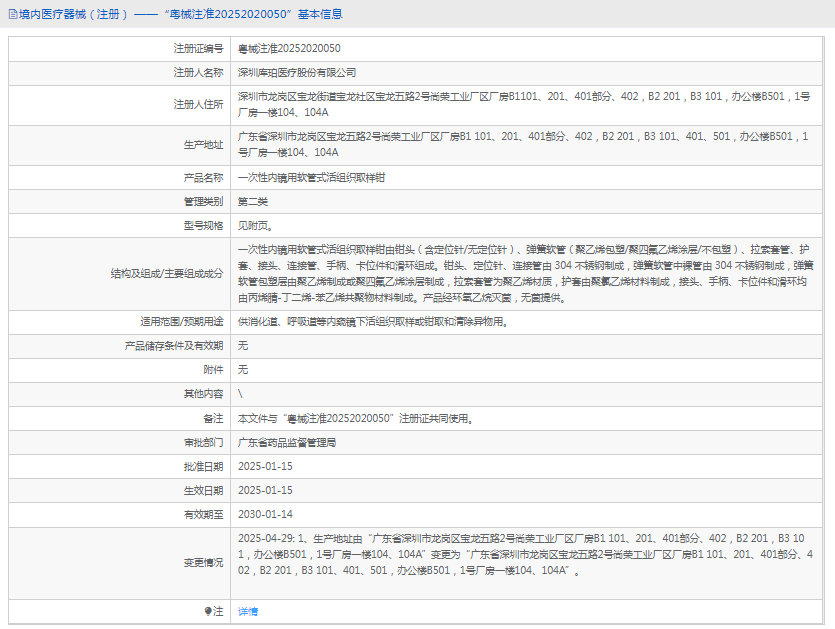This screenshot has width=835, height=629.
Task: Click the 生效日期 row label
Action: pos(203,491)
